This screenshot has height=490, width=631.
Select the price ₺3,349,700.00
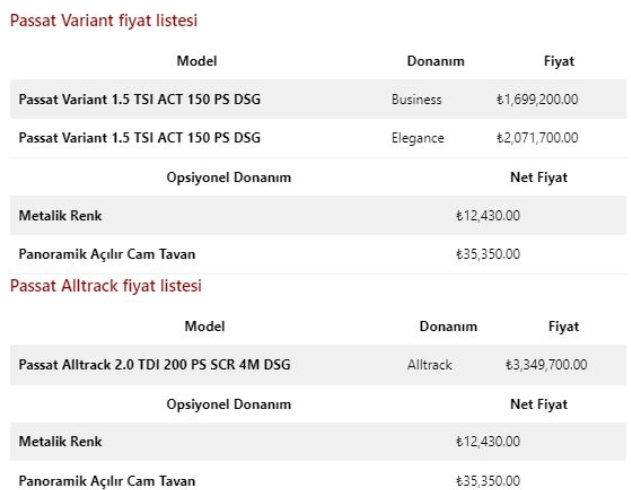coord(546,364)
